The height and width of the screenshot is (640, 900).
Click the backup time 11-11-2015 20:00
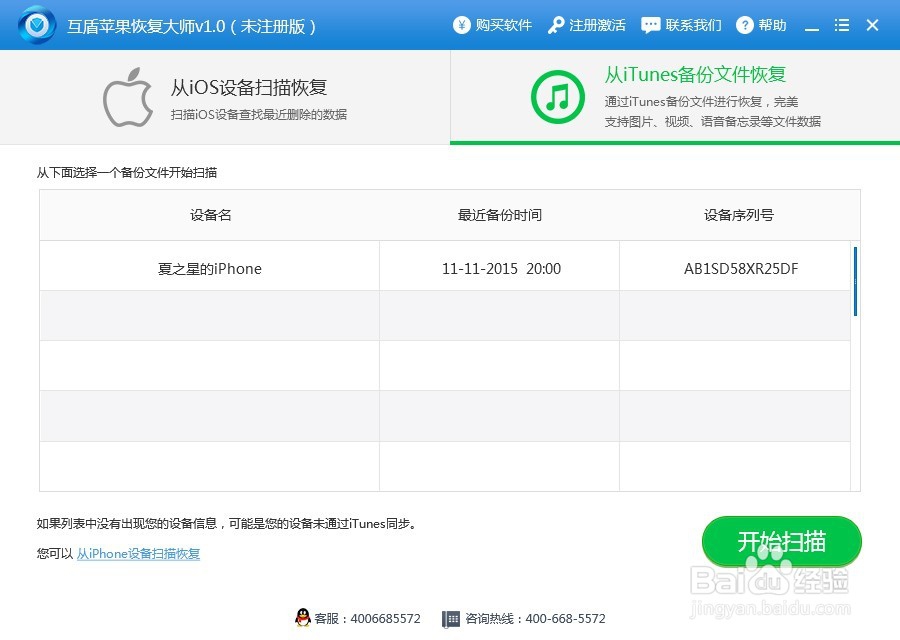pos(501,269)
